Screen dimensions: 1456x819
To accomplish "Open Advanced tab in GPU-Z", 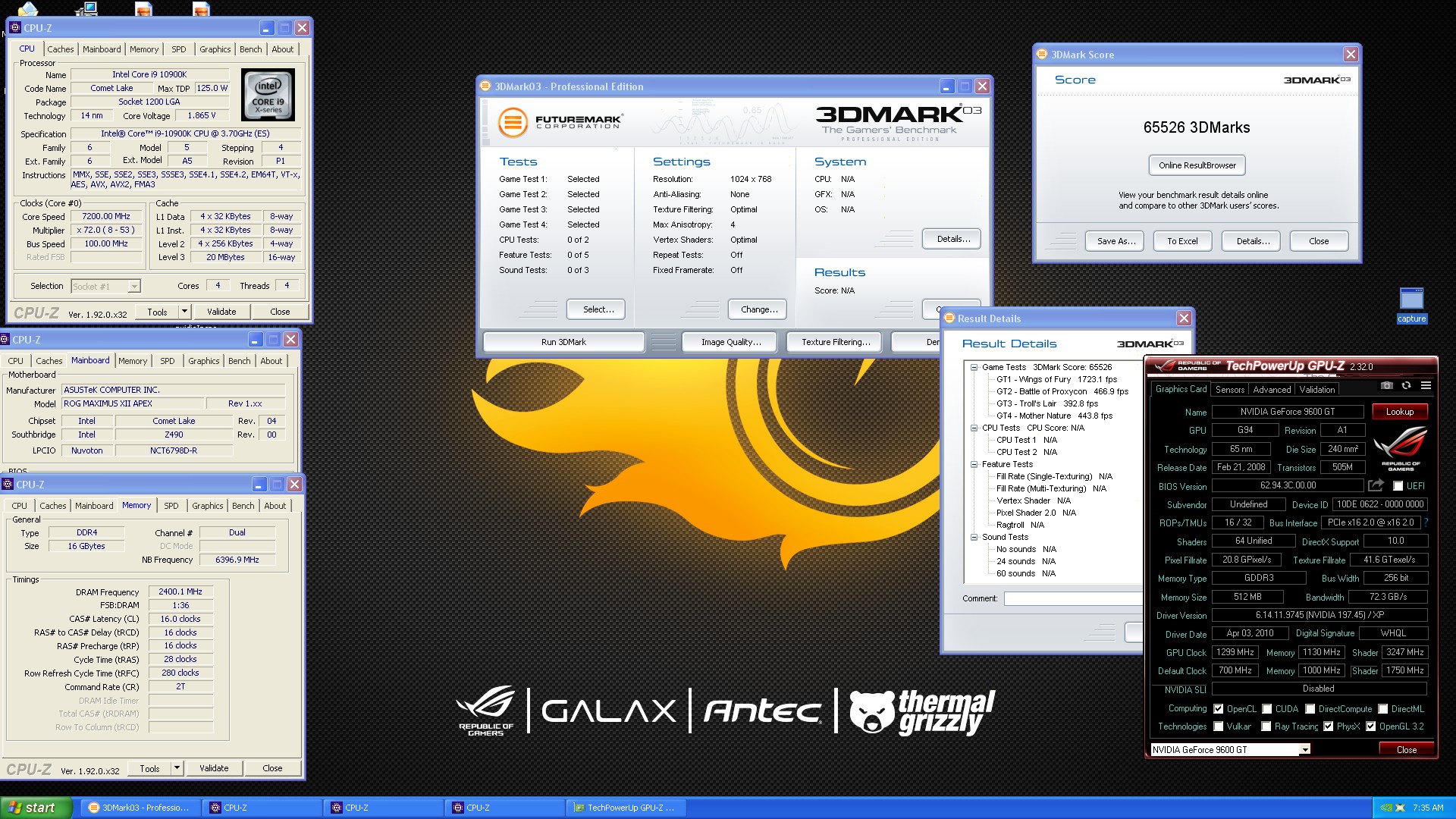I will pos(1272,390).
